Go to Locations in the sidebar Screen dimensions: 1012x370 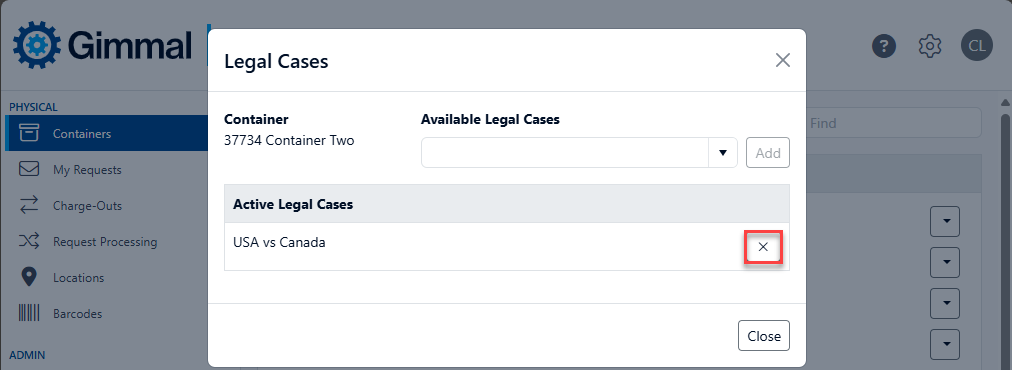[78, 278]
